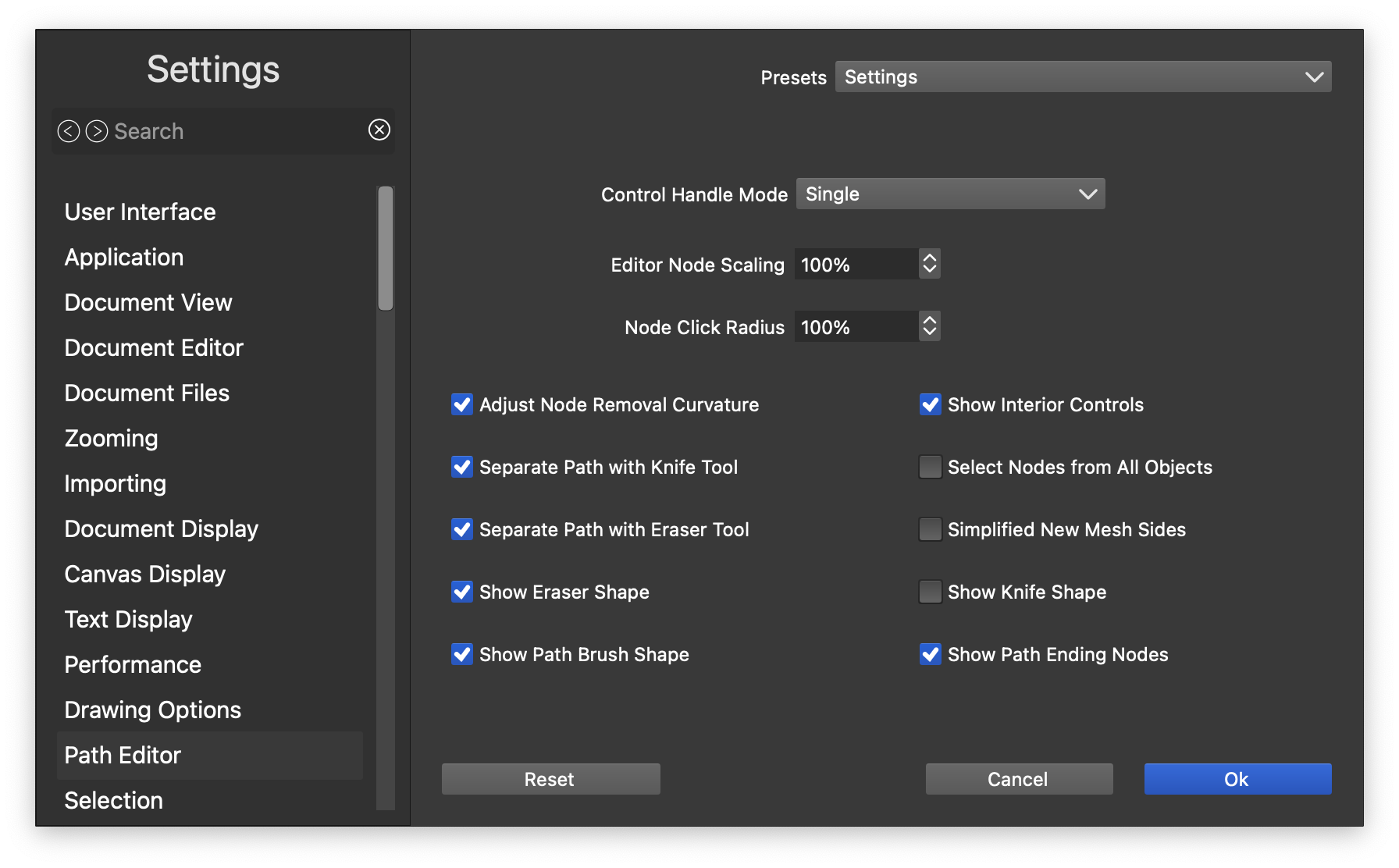Select Document Display in sidebar

point(161,528)
